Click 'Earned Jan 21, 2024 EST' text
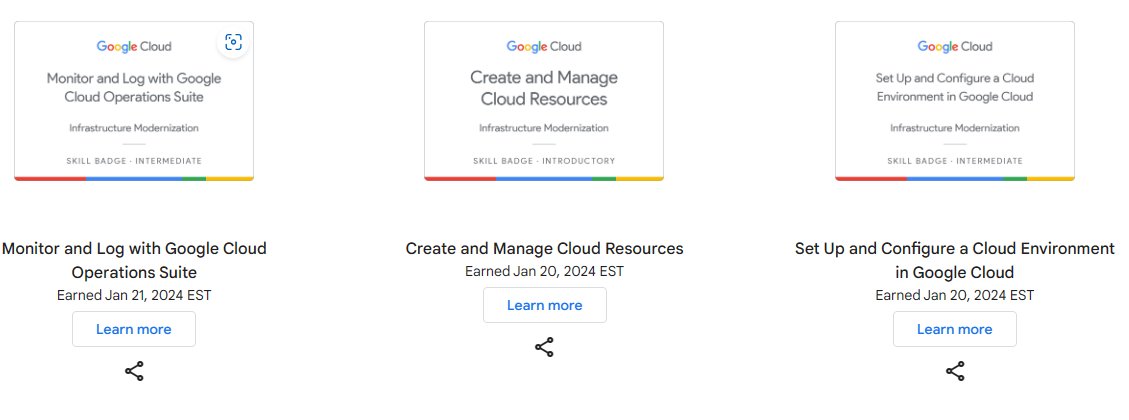This screenshot has height=420, width=1129. pos(134,295)
